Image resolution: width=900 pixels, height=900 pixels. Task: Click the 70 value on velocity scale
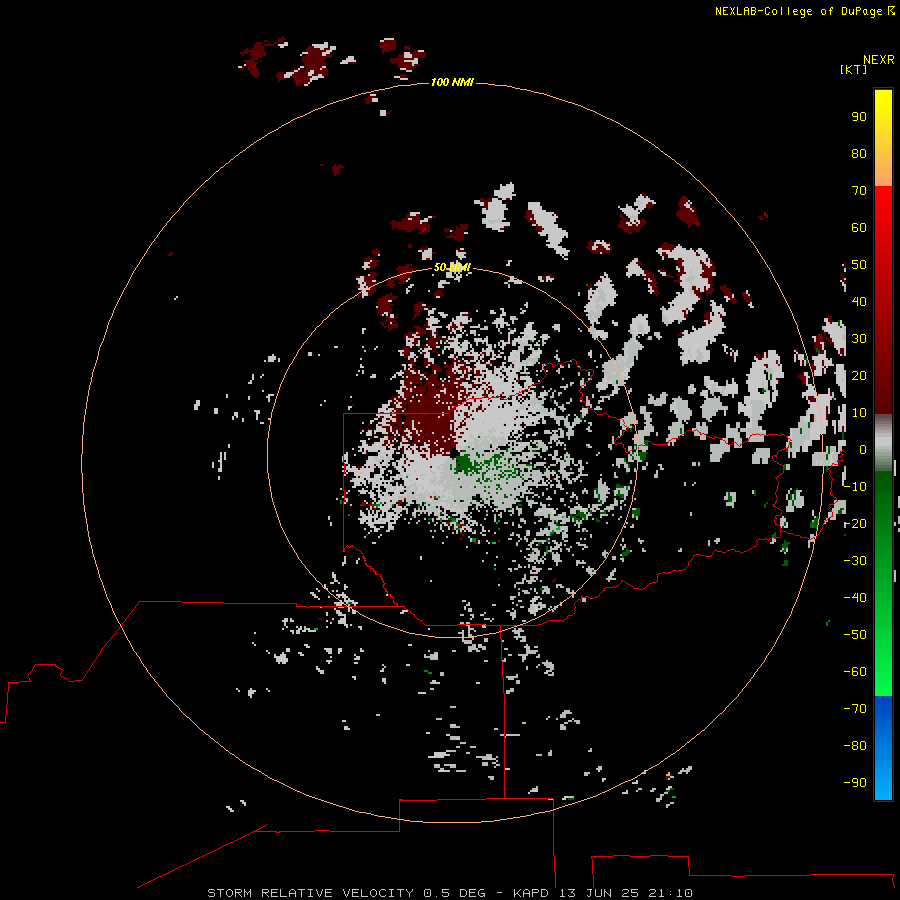pyautogui.click(x=859, y=191)
